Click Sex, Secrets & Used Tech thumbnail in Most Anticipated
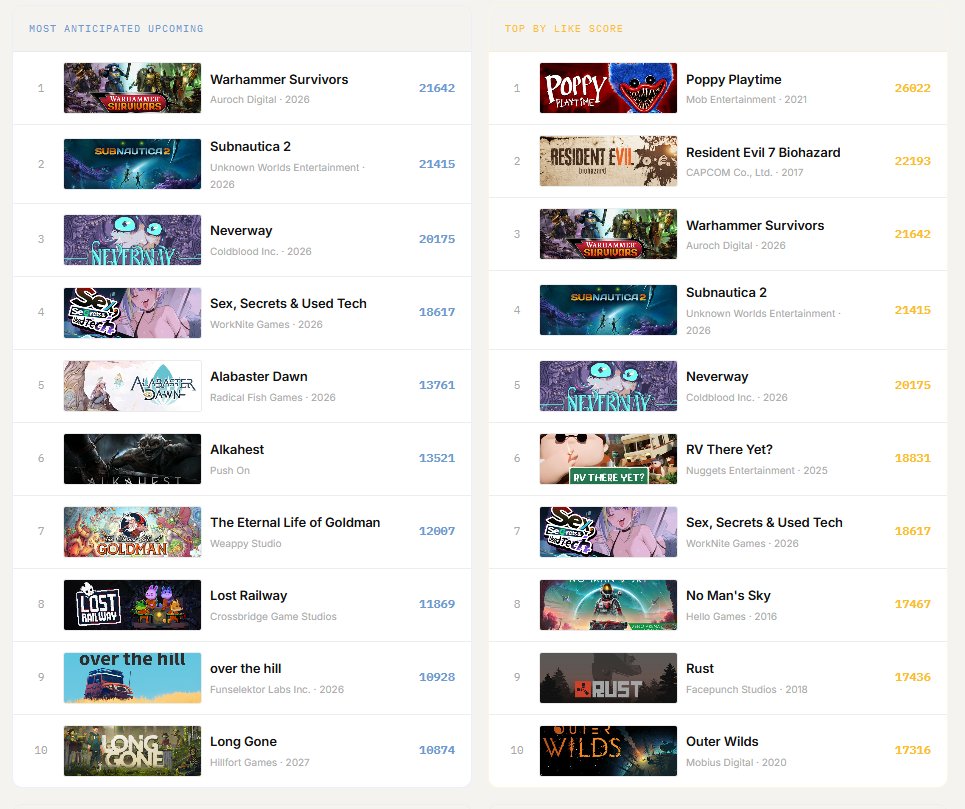Screen dimensions: 965x809 (x=132, y=313)
